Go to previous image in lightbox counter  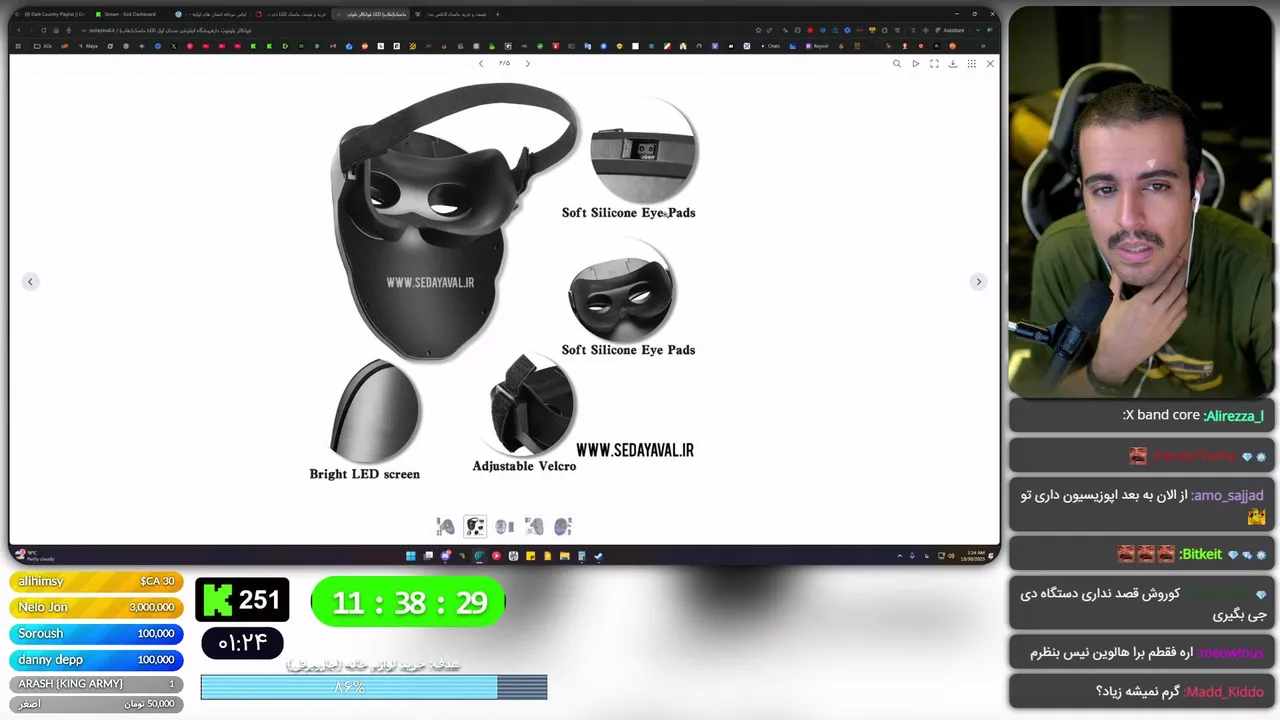pos(481,63)
